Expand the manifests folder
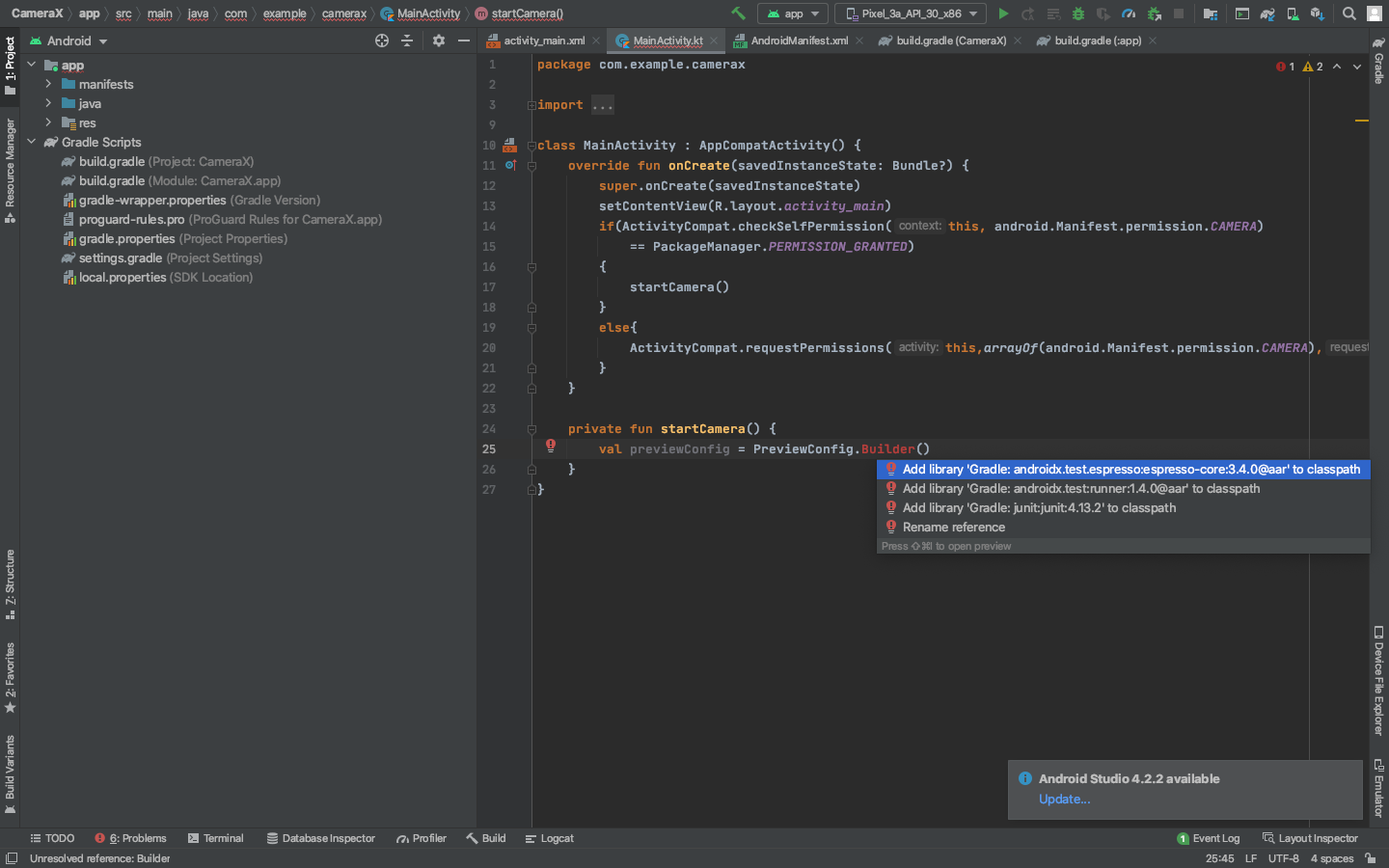Screen dimensions: 1389x868 pos(48,84)
